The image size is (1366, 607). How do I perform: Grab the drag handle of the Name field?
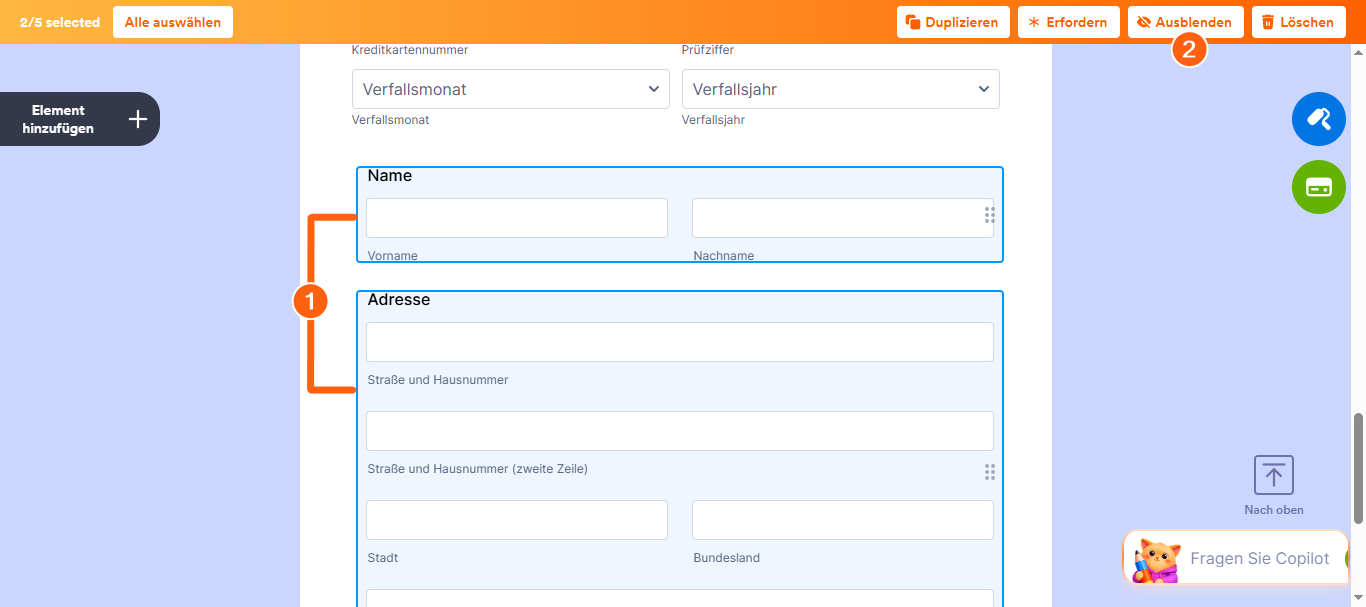989,215
